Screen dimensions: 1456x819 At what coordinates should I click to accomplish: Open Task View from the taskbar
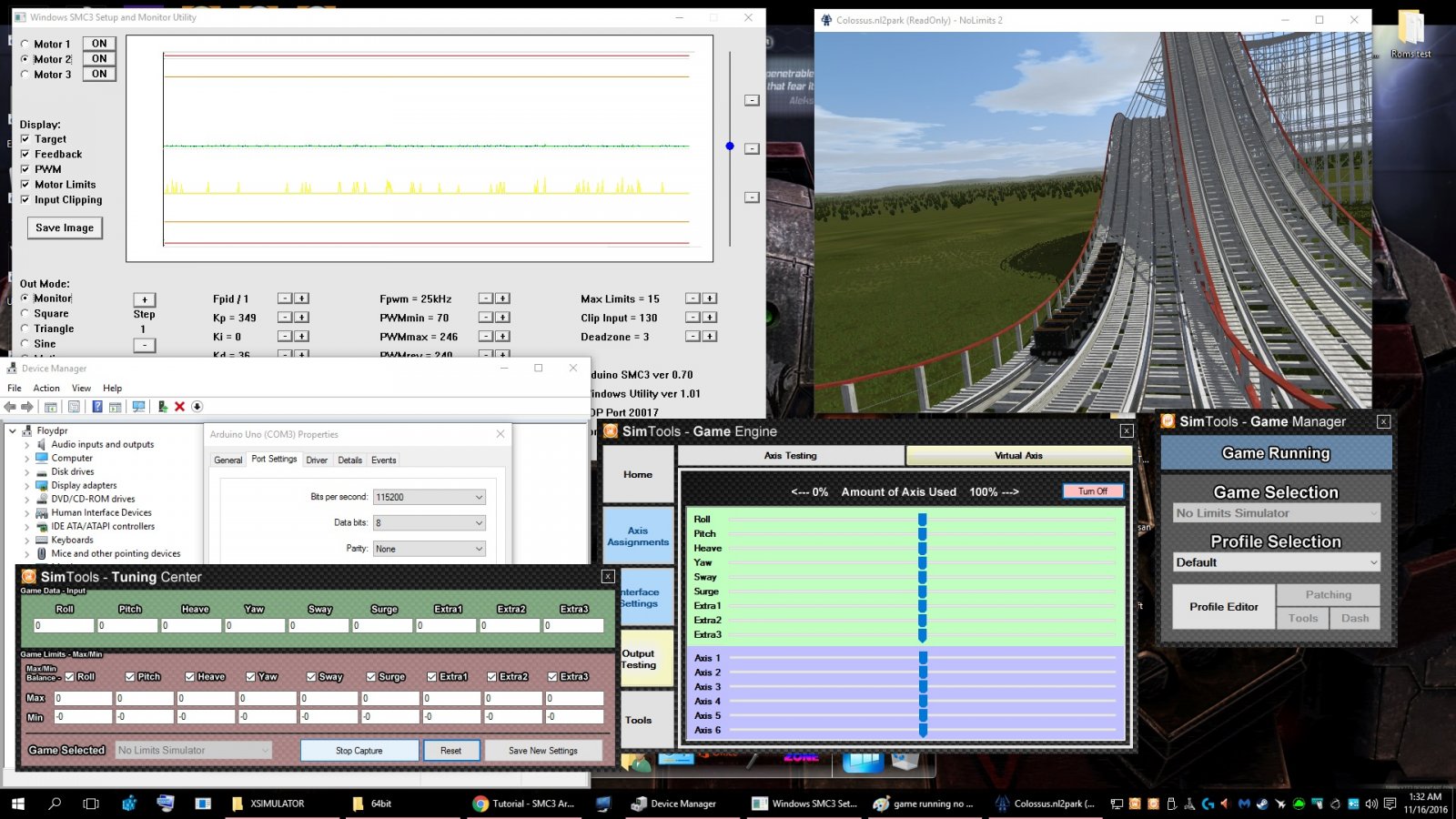(90, 804)
